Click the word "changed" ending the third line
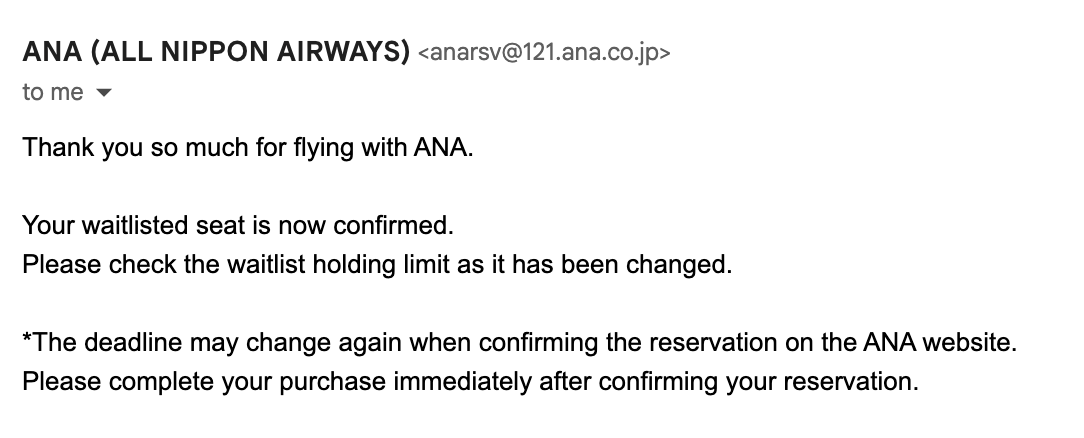Image resolution: width=1084 pixels, height=438 pixels. [692, 266]
